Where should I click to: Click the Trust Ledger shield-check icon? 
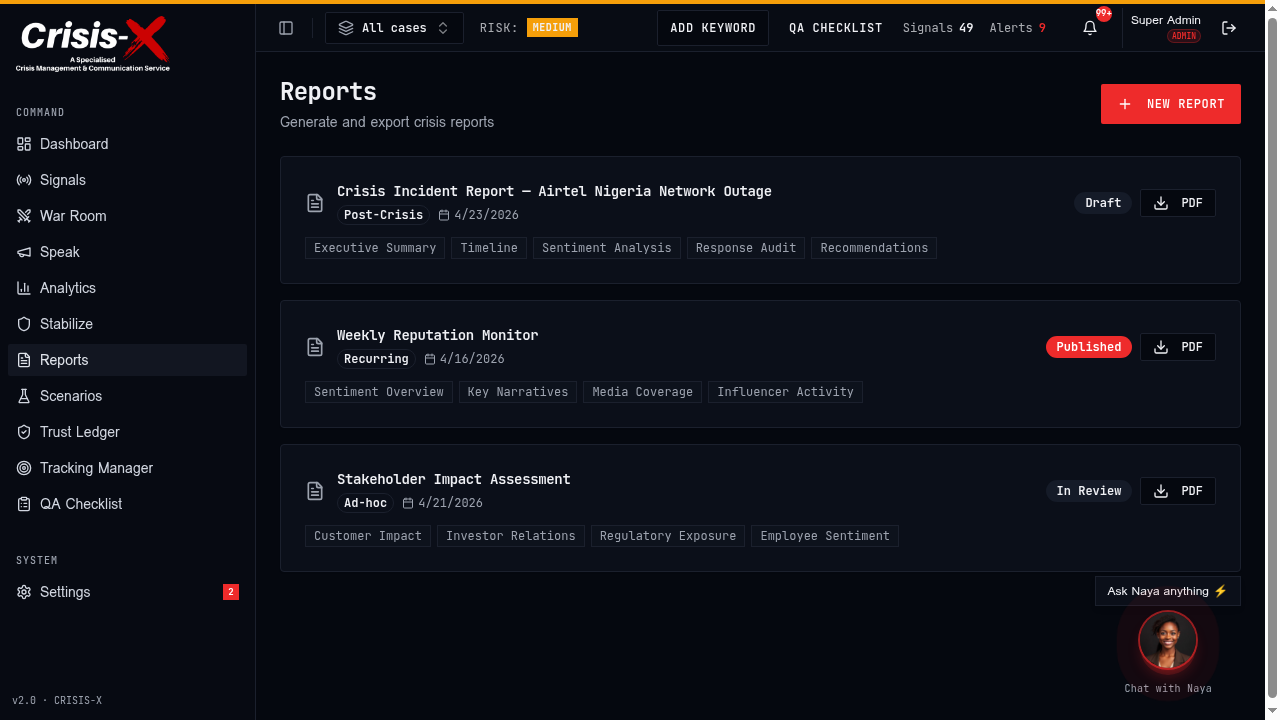click(x=24, y=432)
